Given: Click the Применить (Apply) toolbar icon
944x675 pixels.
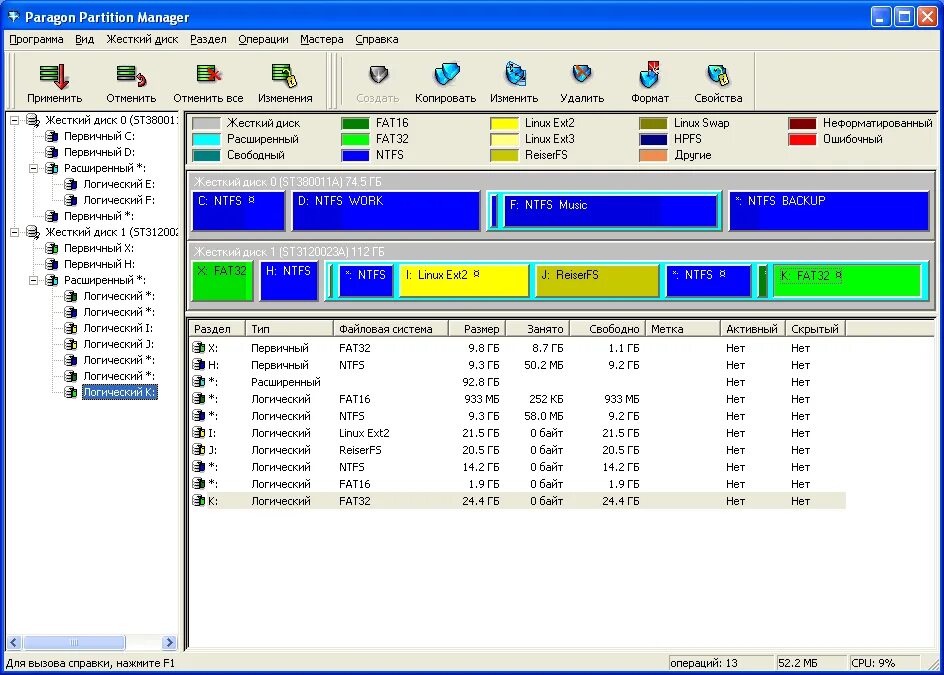Looking at the screenshot, I should [x=54, y=76].
